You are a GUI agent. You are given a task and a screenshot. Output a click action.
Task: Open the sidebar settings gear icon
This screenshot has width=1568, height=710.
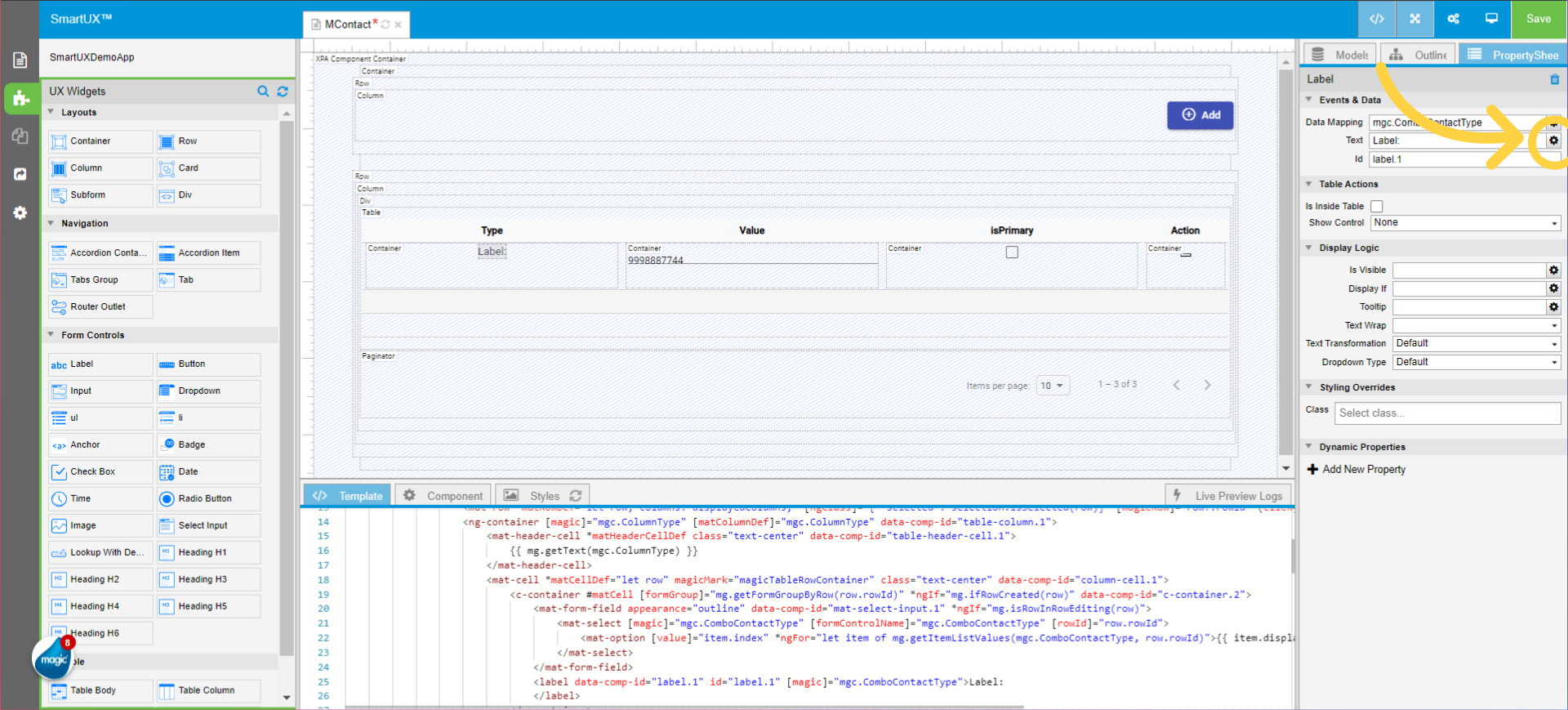click(x=20, y=212)
